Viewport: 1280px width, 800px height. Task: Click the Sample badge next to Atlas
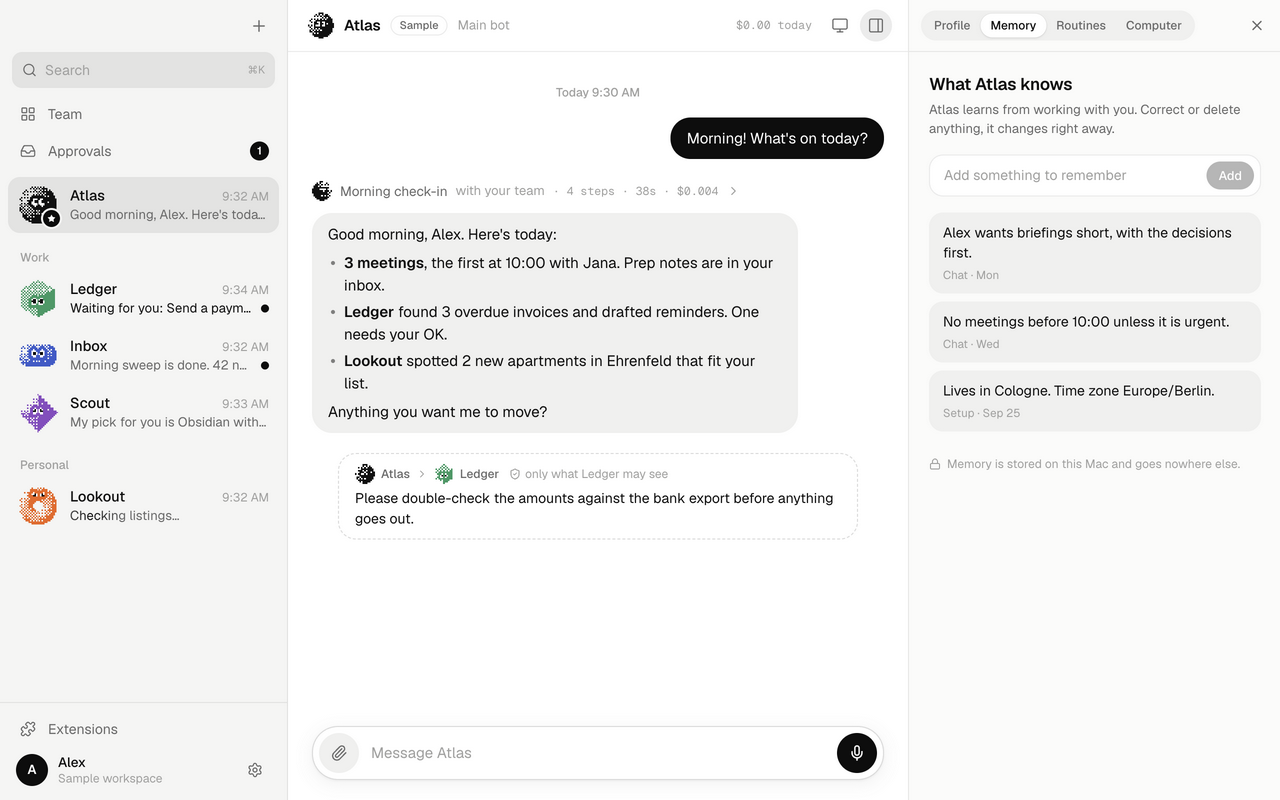(419, 25)
